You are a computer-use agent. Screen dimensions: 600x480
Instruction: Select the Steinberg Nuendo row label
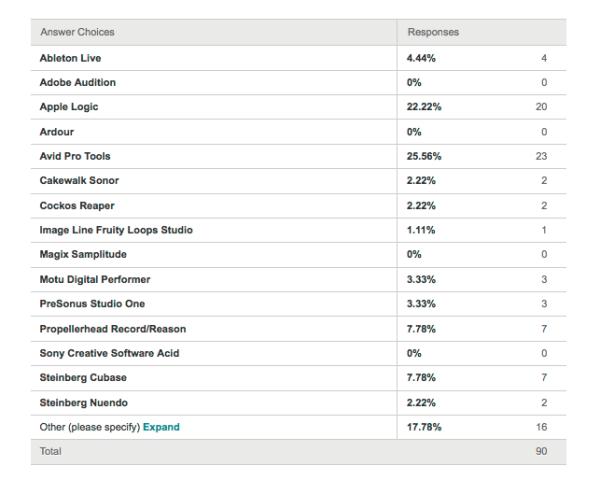84,403
